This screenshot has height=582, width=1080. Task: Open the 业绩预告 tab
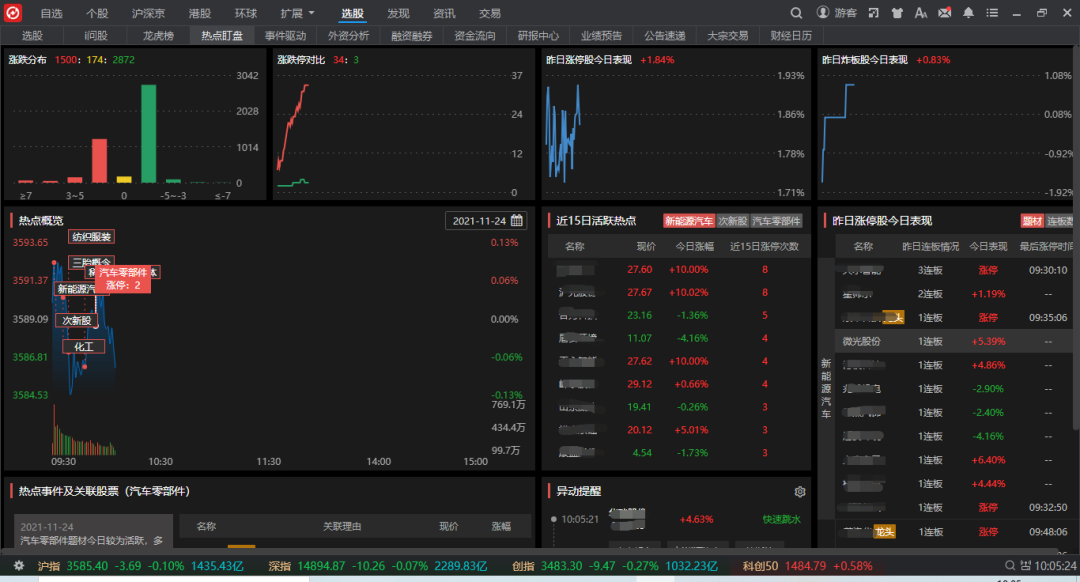coord(601,35)
